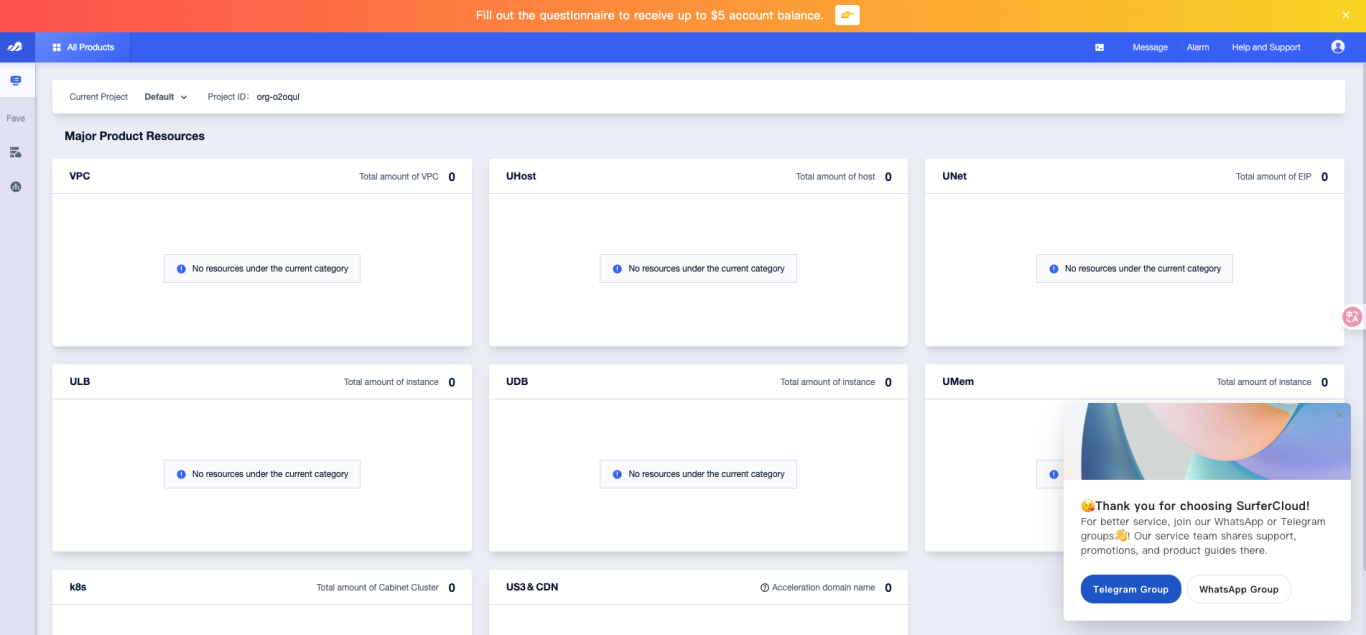Open the UHost card title
Screen dimensions: 1366x635
521,176
